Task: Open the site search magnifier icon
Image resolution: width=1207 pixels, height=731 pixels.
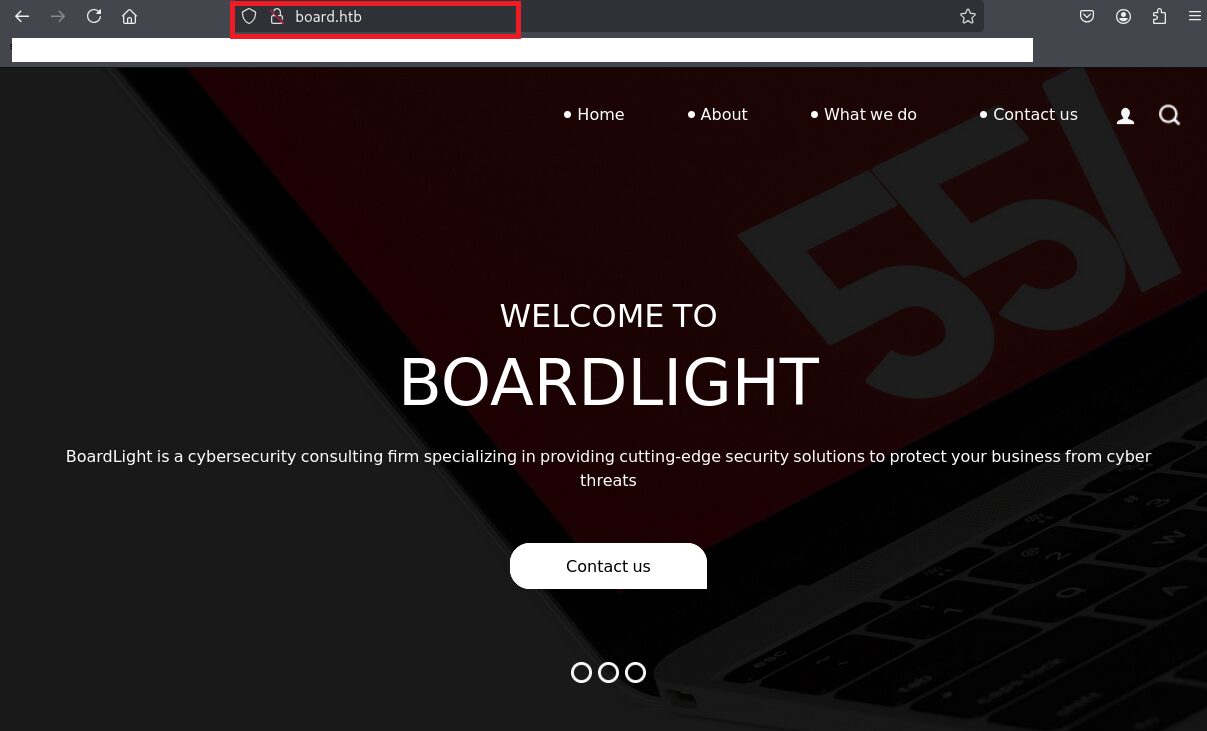Action: 1169,115
